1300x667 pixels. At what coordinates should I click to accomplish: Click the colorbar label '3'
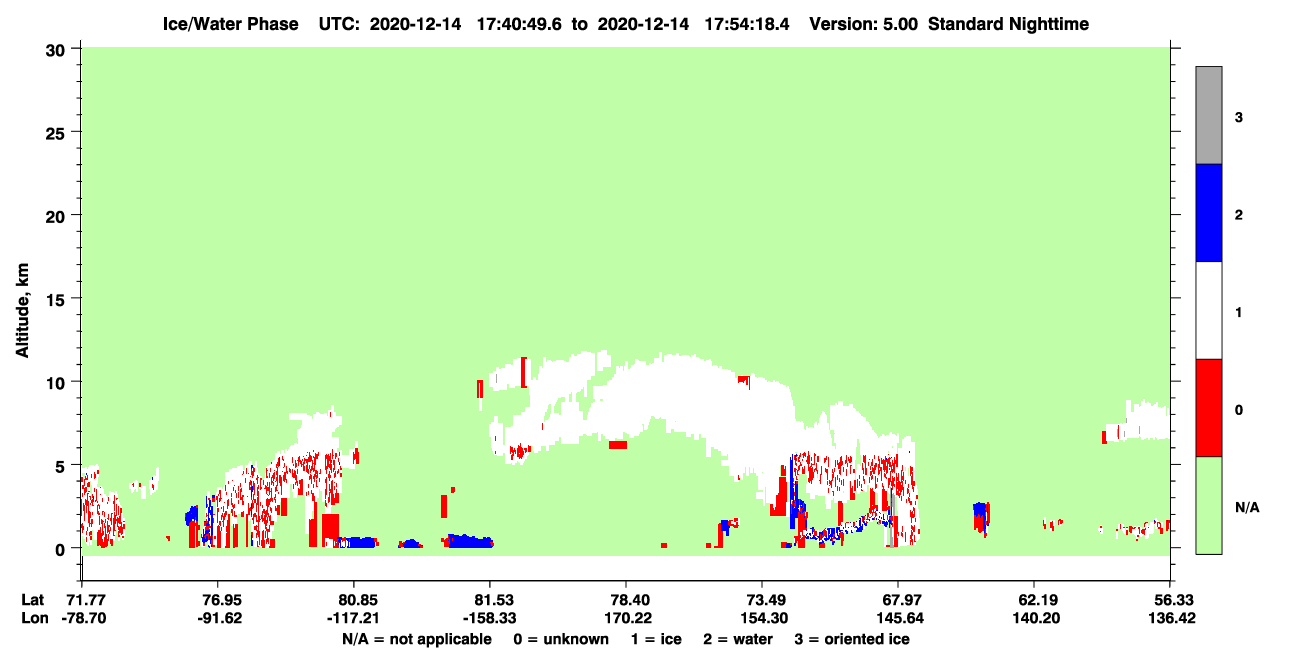click(1238, 117)
